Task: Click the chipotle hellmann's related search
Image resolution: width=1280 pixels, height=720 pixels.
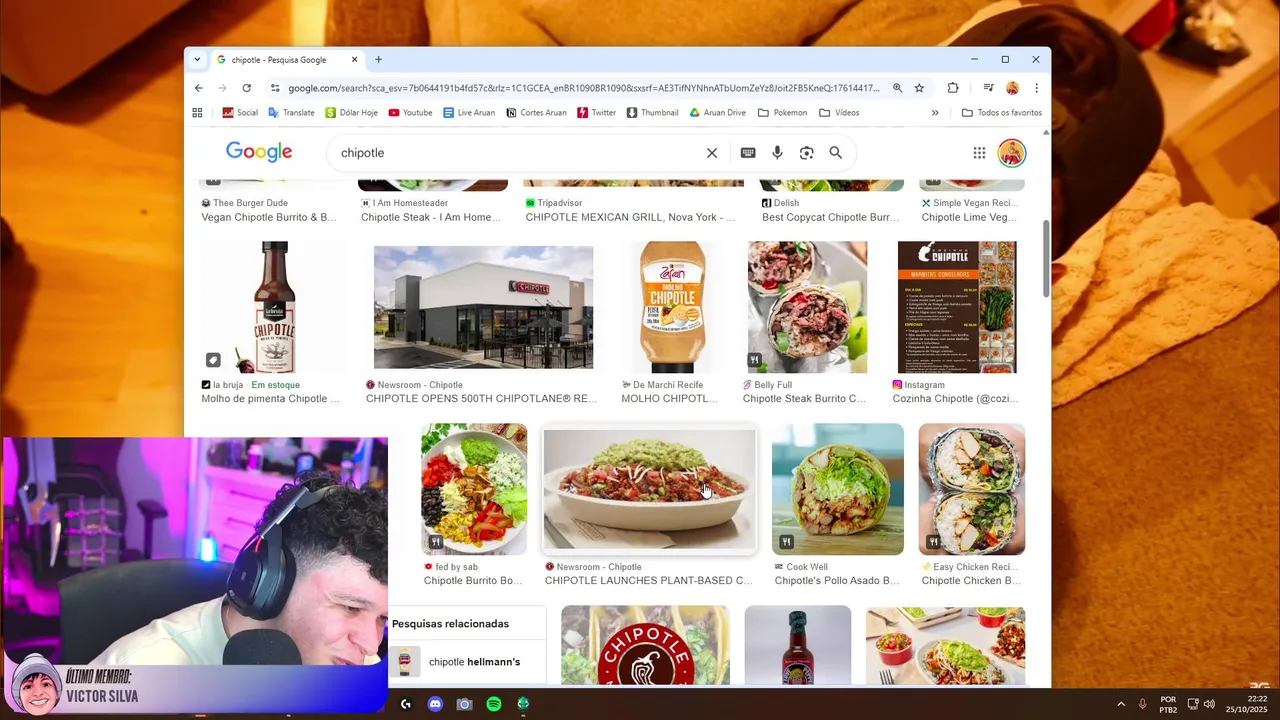Action: (474, 662)
